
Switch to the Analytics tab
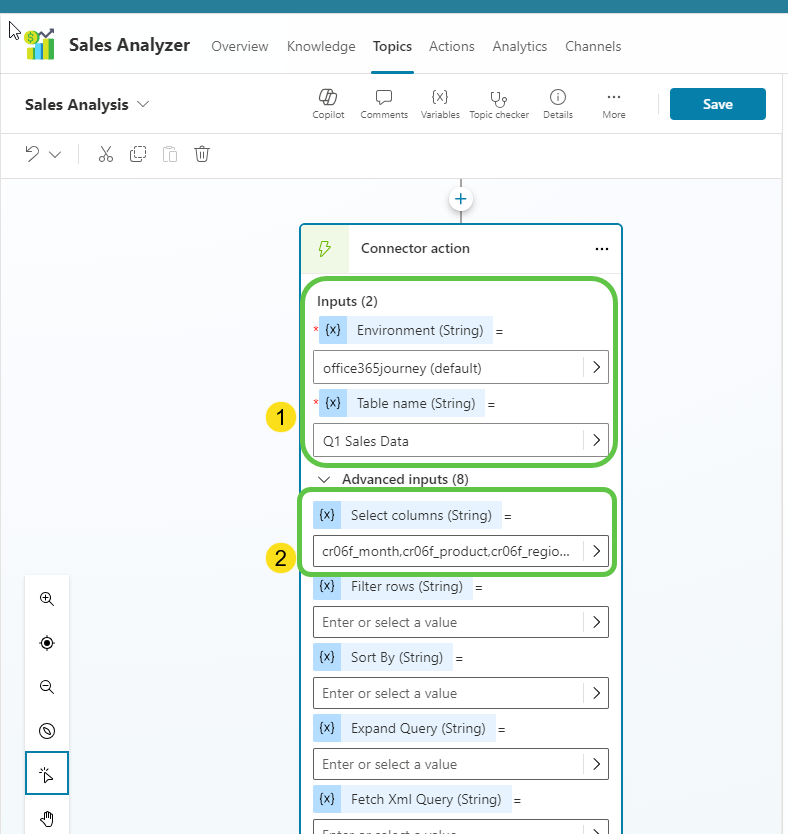click(x=519, y=46)
